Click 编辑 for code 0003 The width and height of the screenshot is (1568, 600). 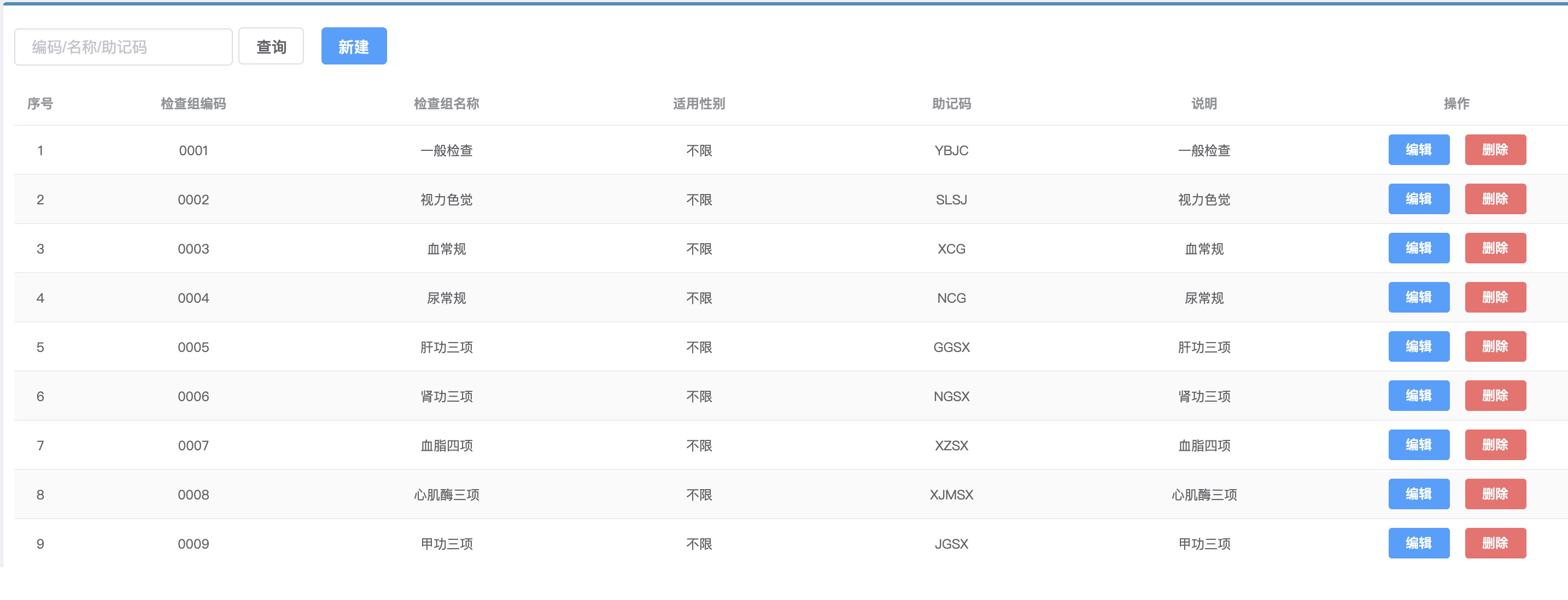point(1418,248)
